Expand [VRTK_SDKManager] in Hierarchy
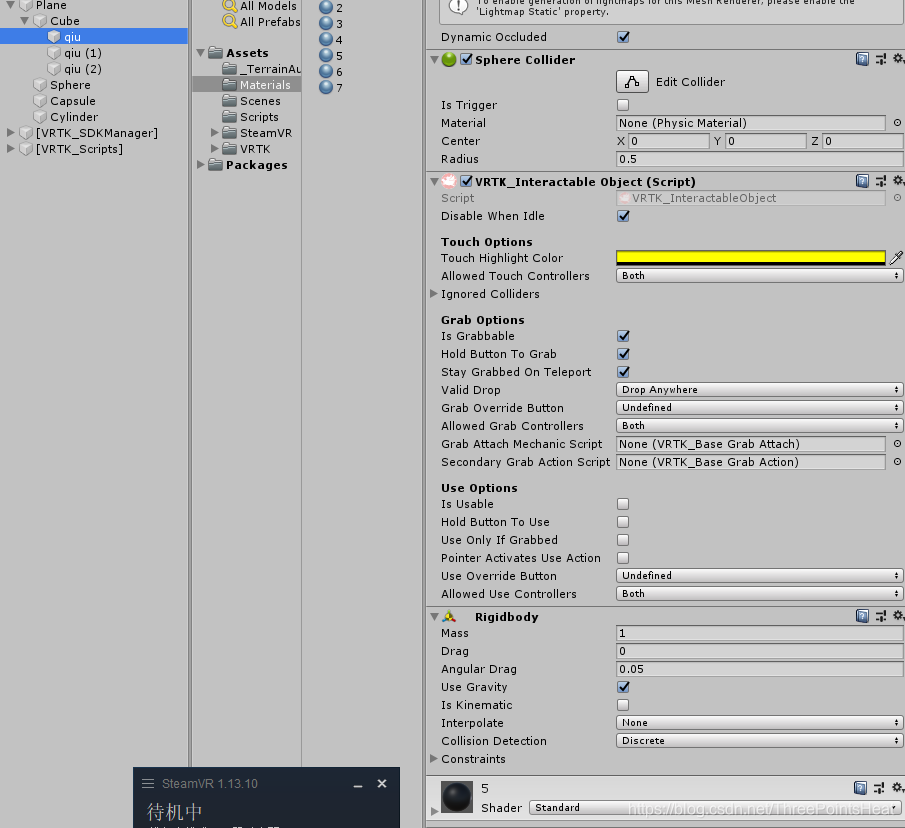 point(10,133)
